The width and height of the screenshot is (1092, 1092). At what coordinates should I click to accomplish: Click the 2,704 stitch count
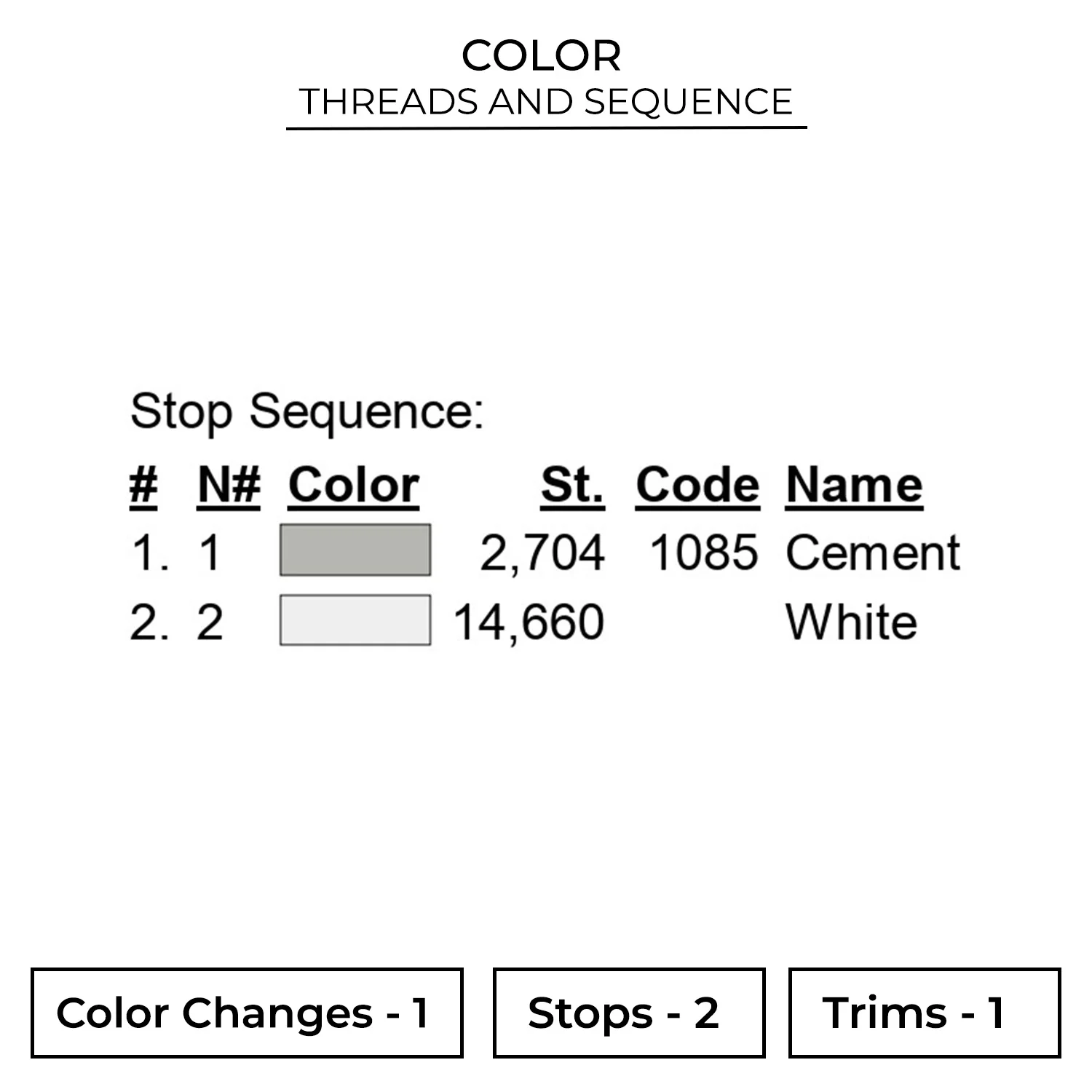(x=542, y=553)
